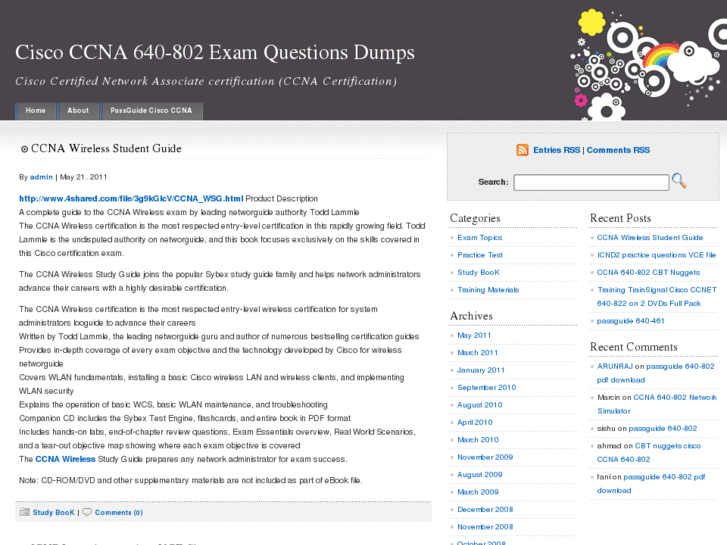Open the PassGuide Cisco CCNA tab
Image resolution: width=727 pixels, height=545 pixels.
151,111
